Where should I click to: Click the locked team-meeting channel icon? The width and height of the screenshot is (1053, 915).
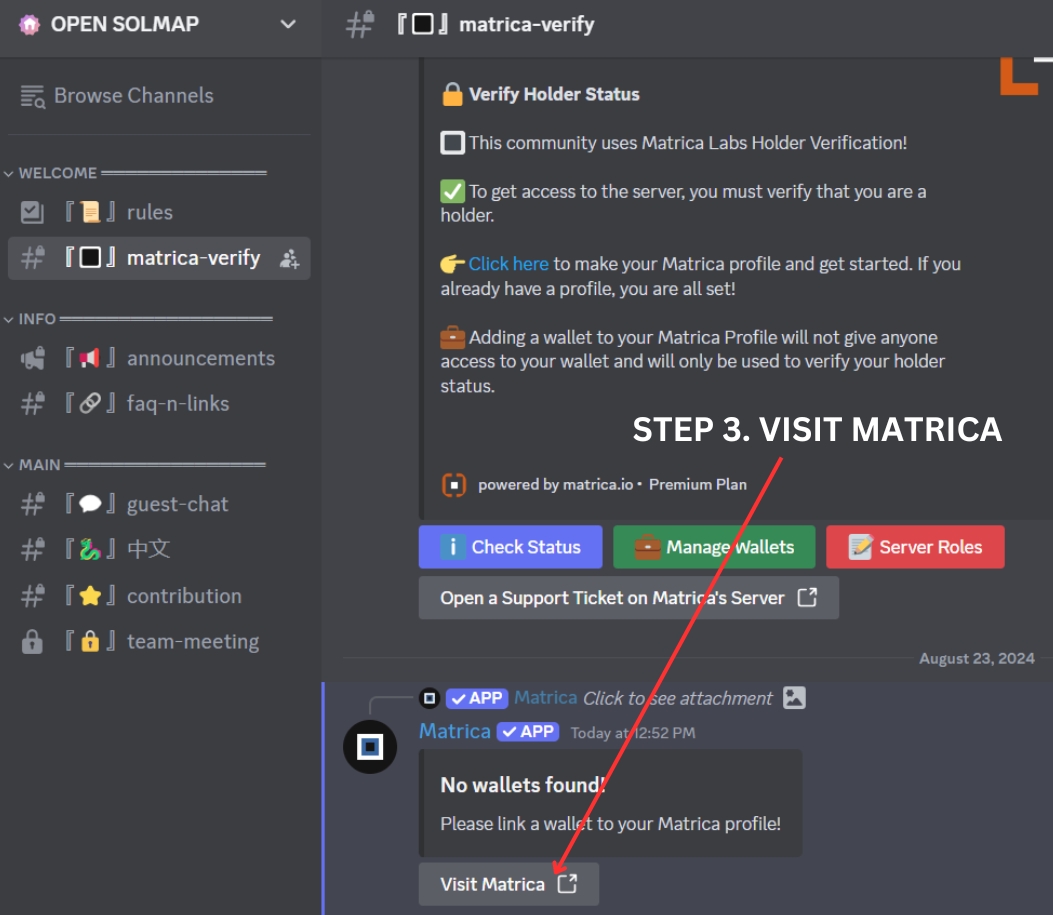point(33,642)
